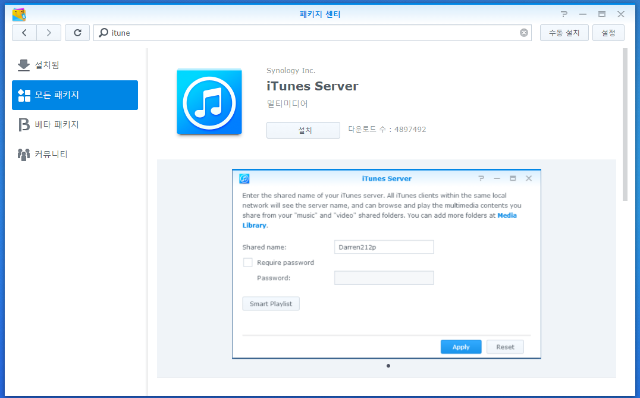Select the 베타 패키지 beta packages tab

(x=75, y=125)
